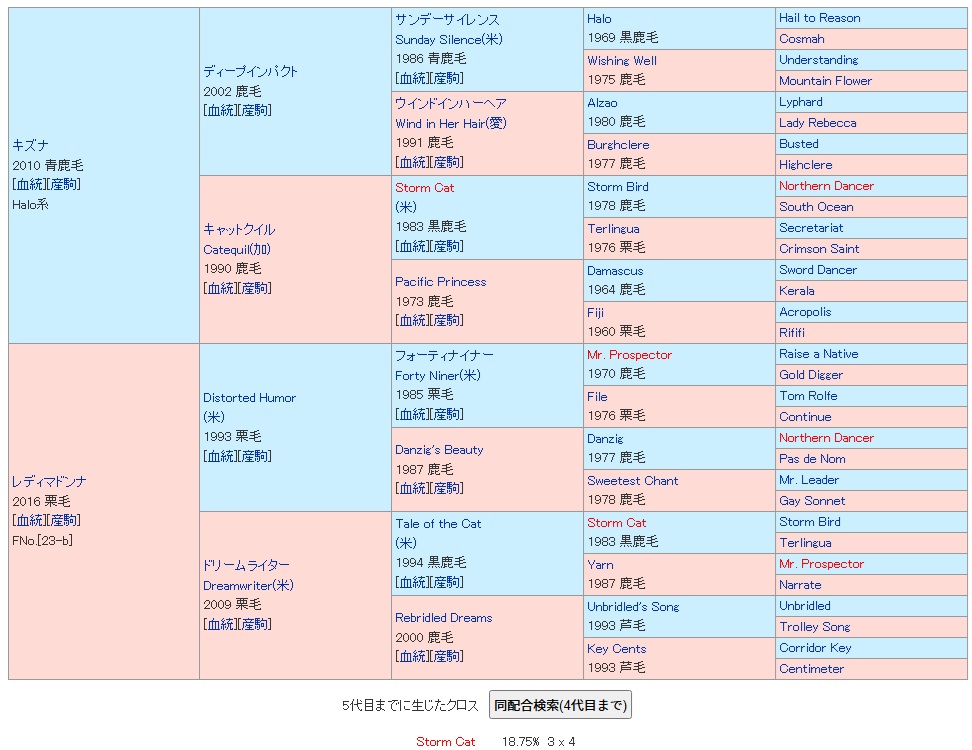This screenshot has width=972, height=750.
Task: Open the Damascus link
Action: (615, 271)
